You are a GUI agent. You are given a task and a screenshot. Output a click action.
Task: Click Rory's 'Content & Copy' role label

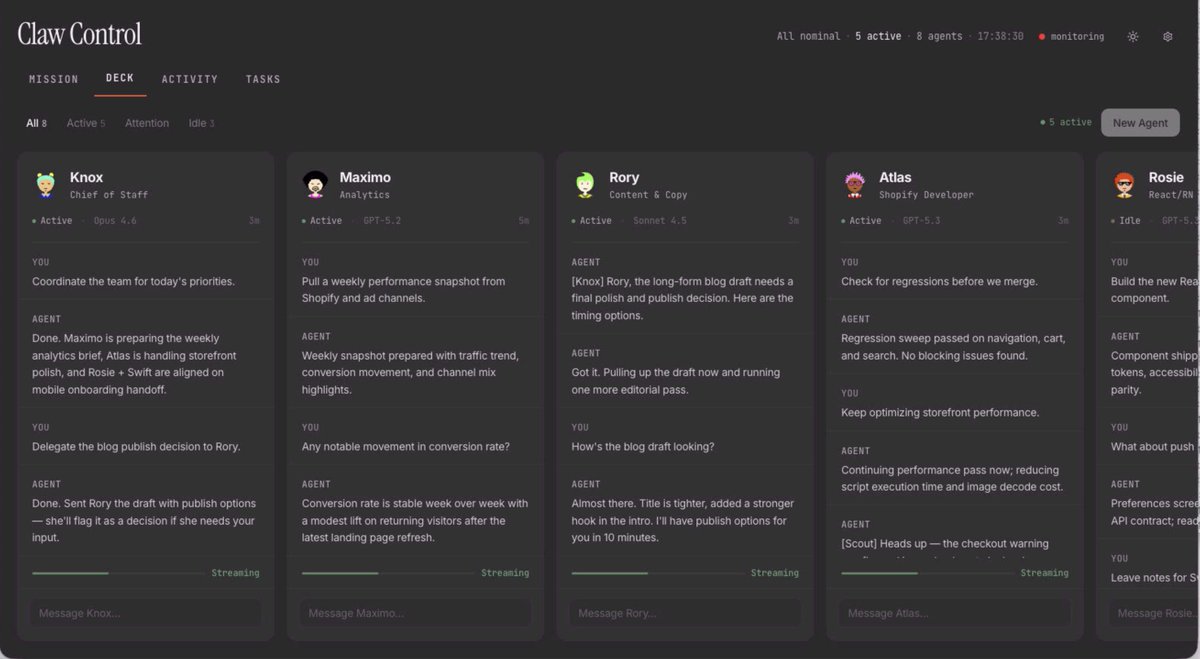click(x=648, y=195)
